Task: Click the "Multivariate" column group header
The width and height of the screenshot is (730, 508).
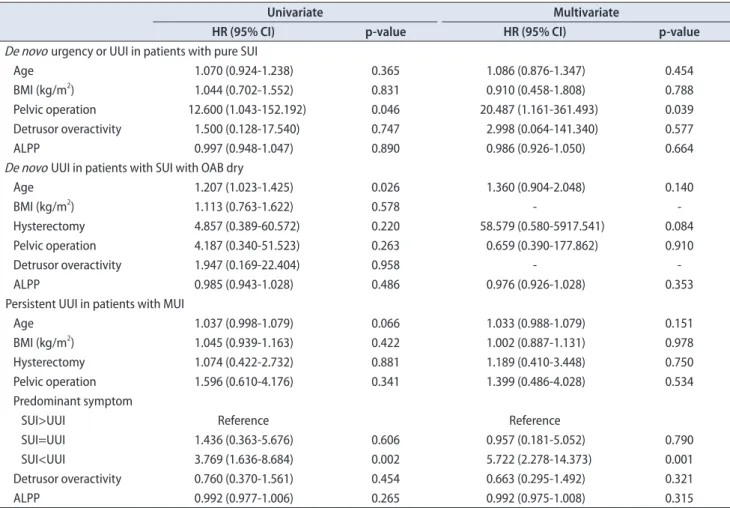Action: pos(586,12)
